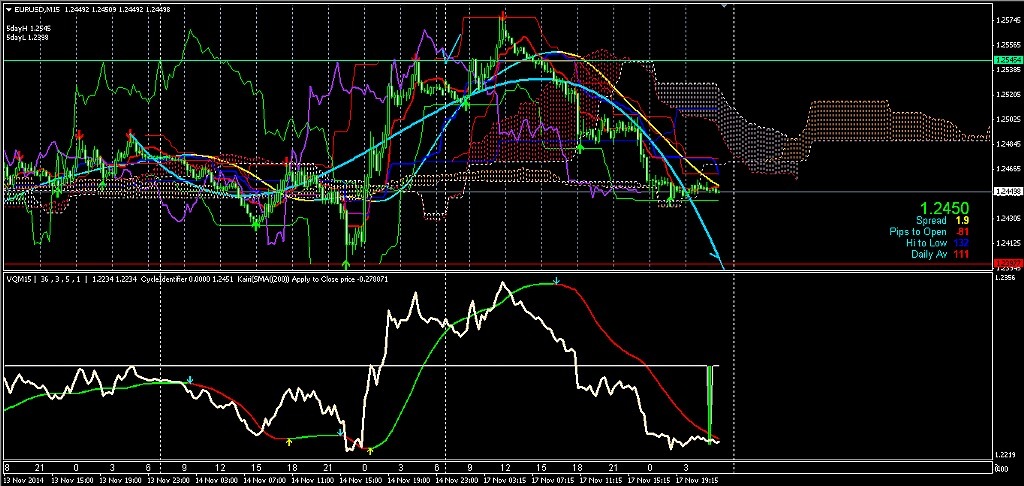Select the white 1.24498 current price label
This screenshot has height=486, width=1024.
(1006, 191)
